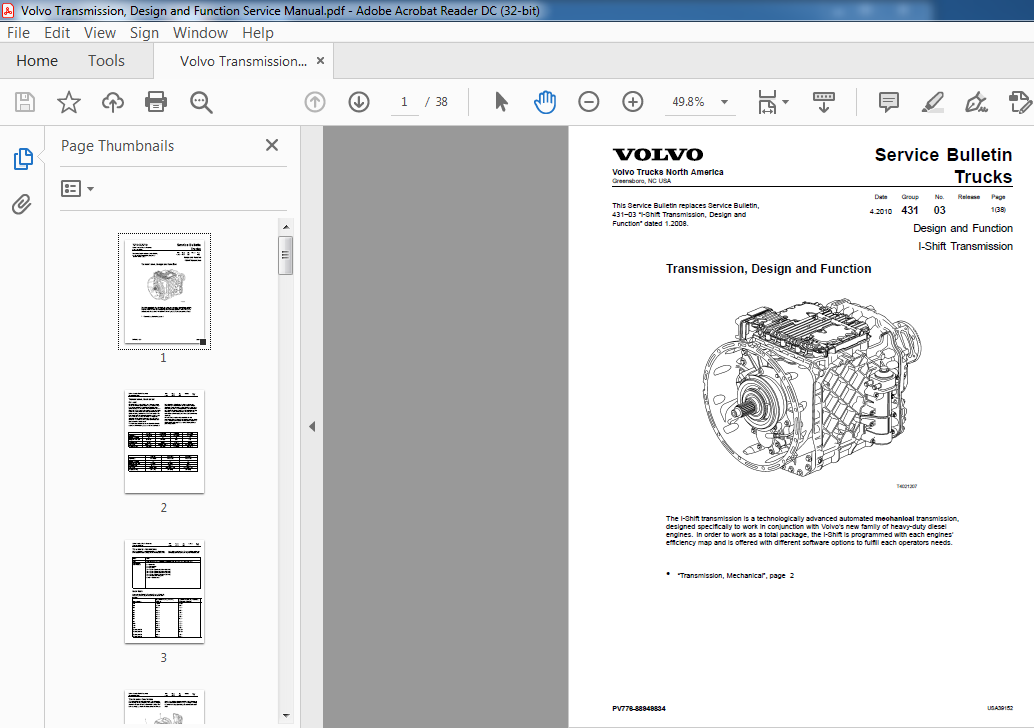Select the Highlight text tool
The height and width of the screenshot is (728, 1034).
pyautogui.click(x=932, y=102)
